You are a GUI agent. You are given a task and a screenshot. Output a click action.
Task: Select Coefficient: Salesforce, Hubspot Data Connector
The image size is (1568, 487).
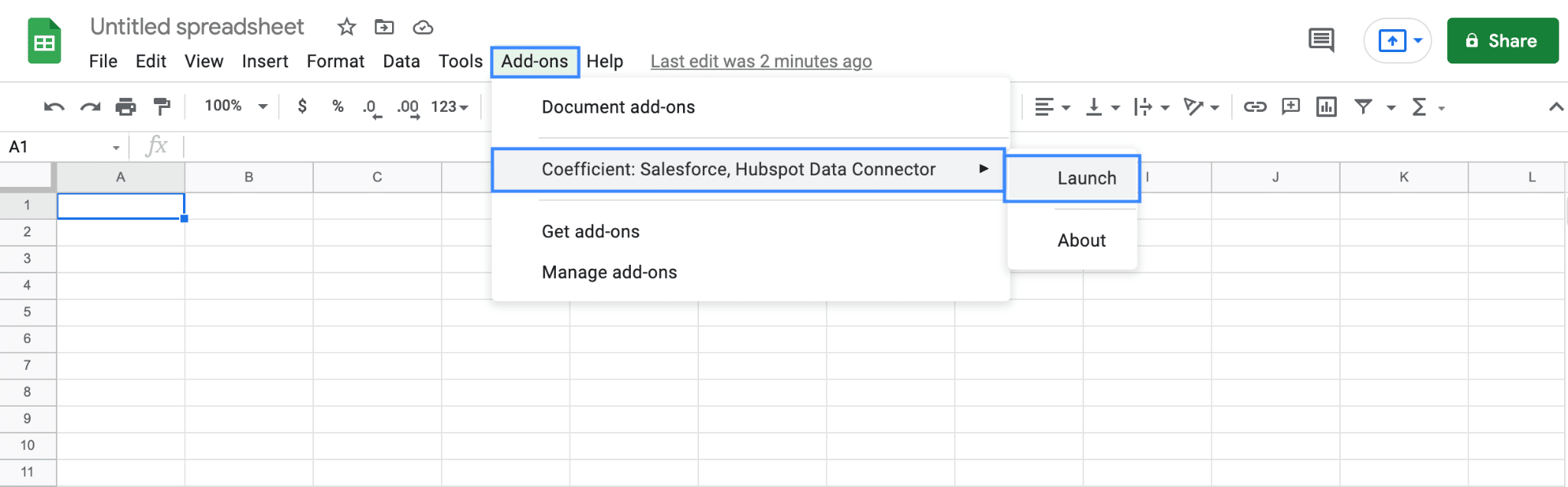point(747,169)
